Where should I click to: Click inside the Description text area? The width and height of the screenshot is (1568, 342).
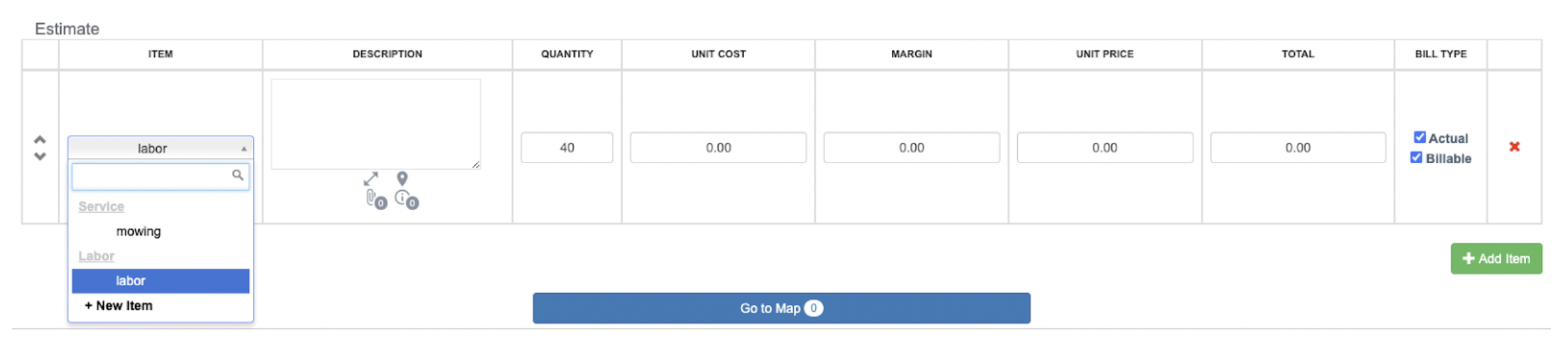pyautogui.click(x=376, y=124)
